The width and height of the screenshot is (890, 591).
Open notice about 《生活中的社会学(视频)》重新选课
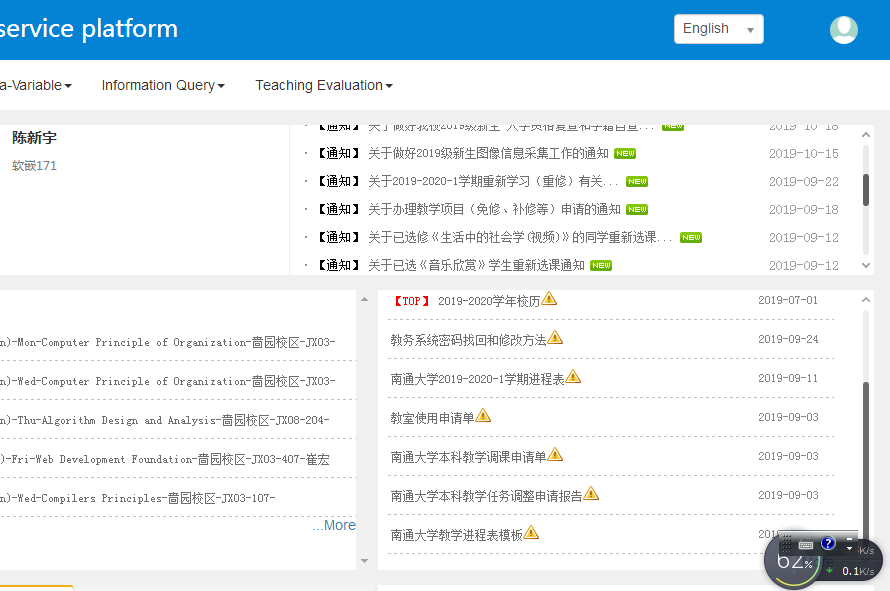(520, 237)
